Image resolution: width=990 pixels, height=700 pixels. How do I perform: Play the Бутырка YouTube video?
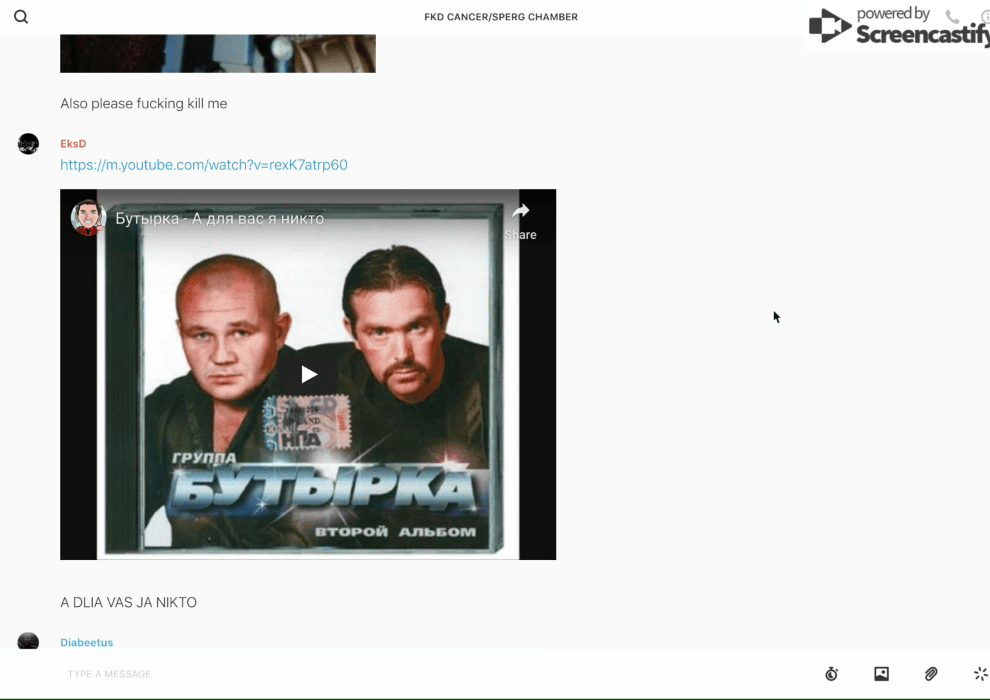click(x=309, y=374)
